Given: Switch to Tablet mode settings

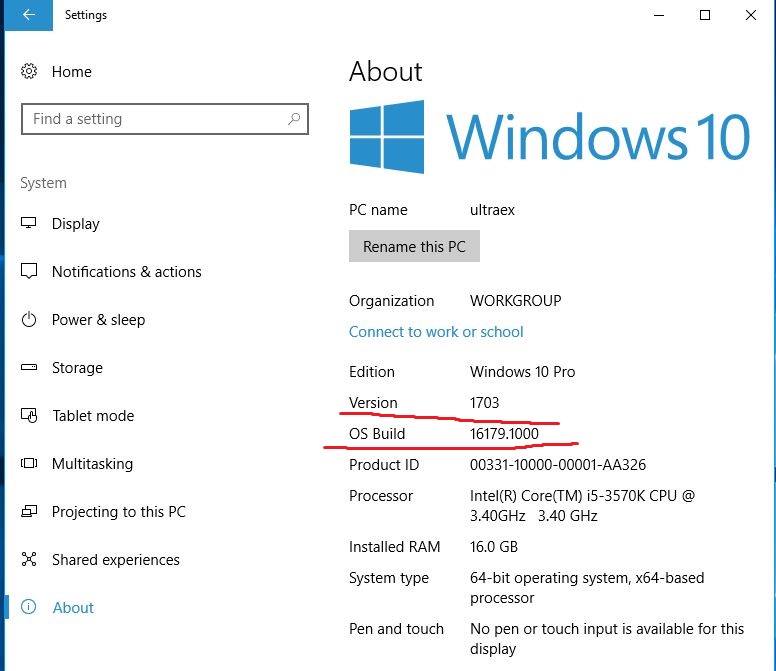Looking at the screenshot, I should (x=93, y=416).
